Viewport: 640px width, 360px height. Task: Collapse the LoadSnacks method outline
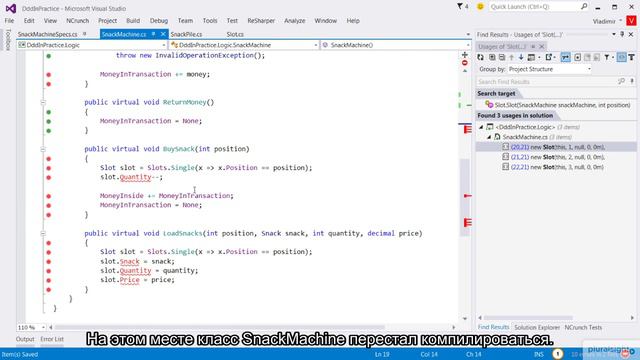43,233
